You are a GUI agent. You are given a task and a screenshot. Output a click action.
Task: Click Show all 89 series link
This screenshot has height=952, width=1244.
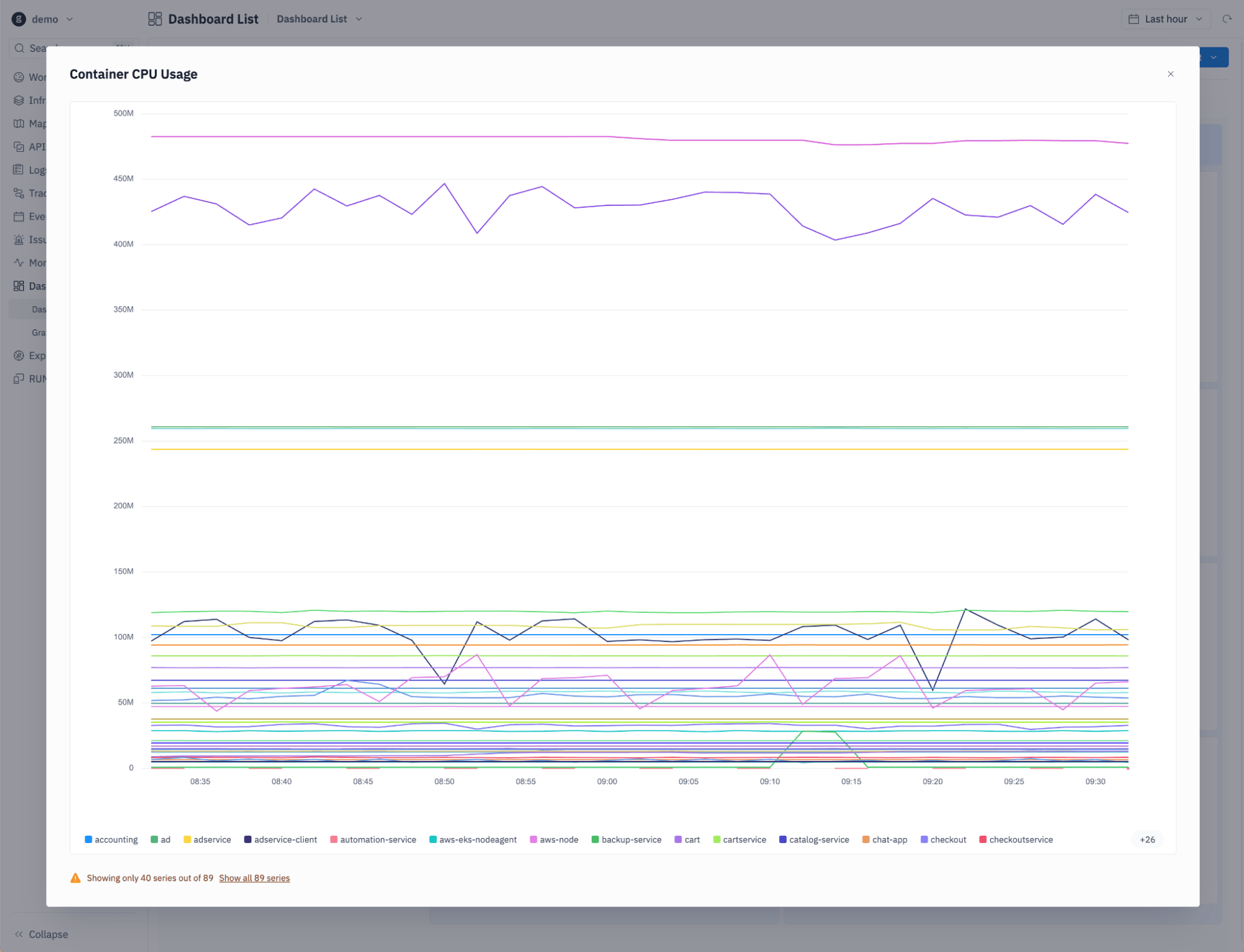(x=254, y=878)
